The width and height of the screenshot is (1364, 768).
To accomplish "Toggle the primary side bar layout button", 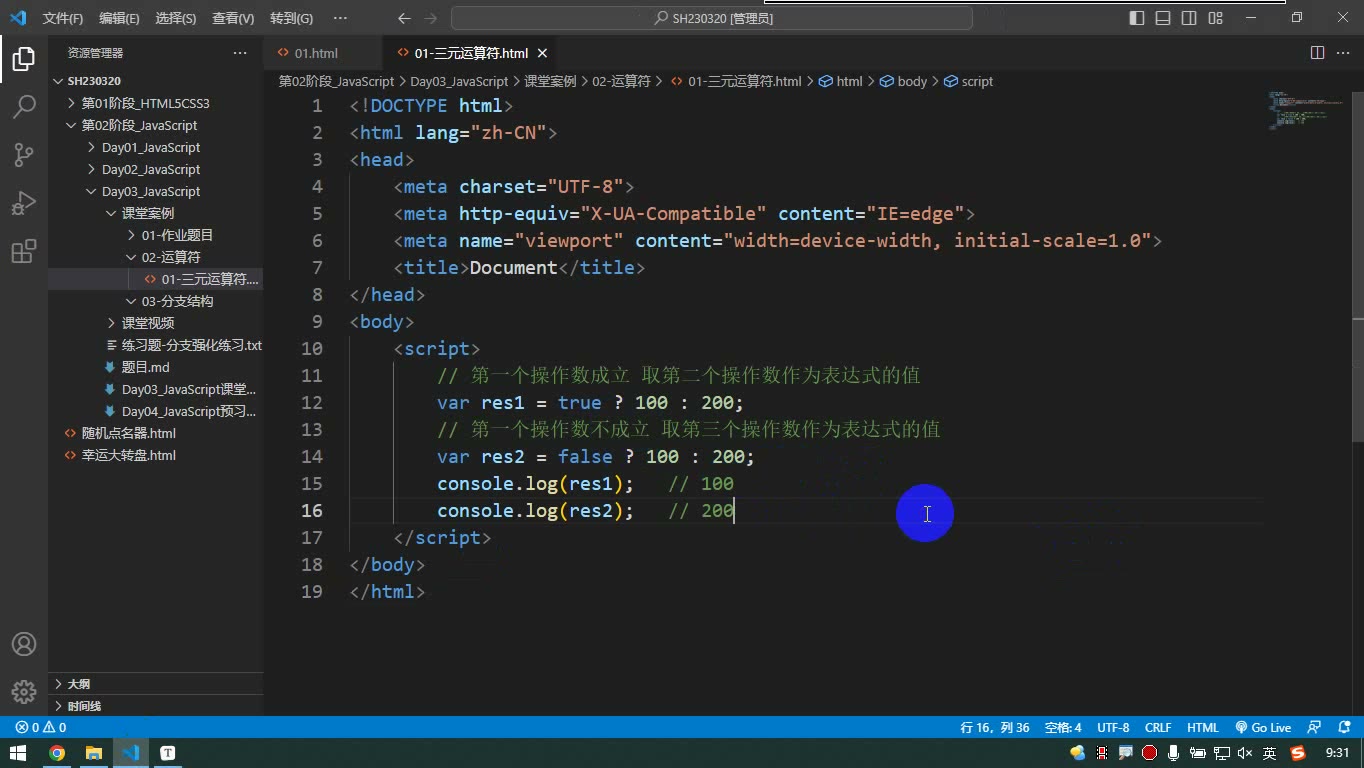I will click(x=1137, y=18).
